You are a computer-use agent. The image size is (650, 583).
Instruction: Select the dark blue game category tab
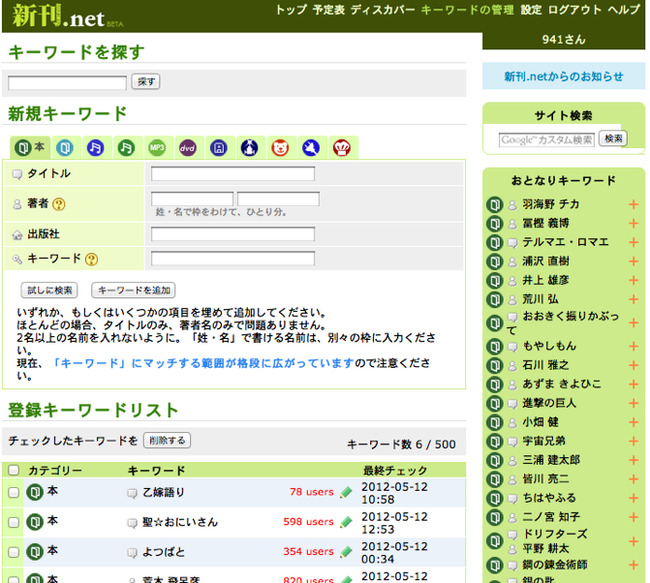(x=250, y=148)
